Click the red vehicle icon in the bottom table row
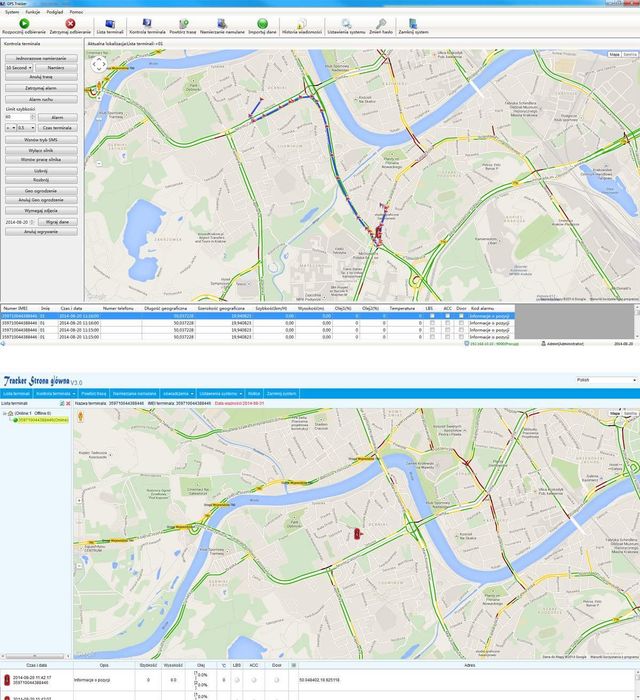This screenshot has height=700, width=640. tap(7, 680)
